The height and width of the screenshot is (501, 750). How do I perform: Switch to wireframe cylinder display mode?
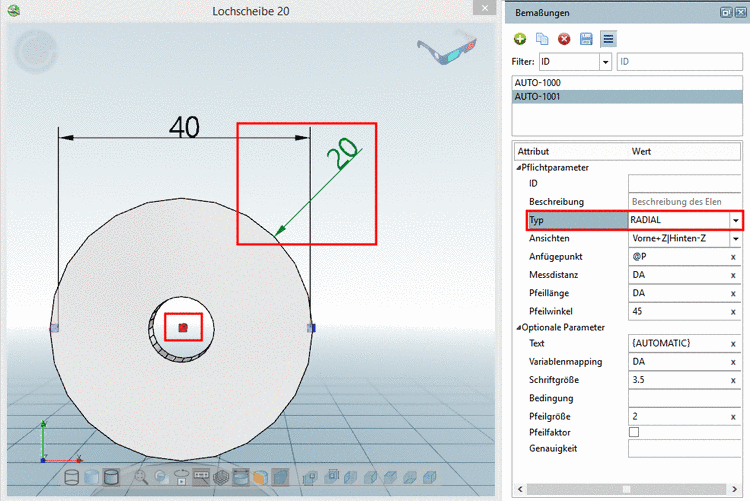tap(72, 477)
